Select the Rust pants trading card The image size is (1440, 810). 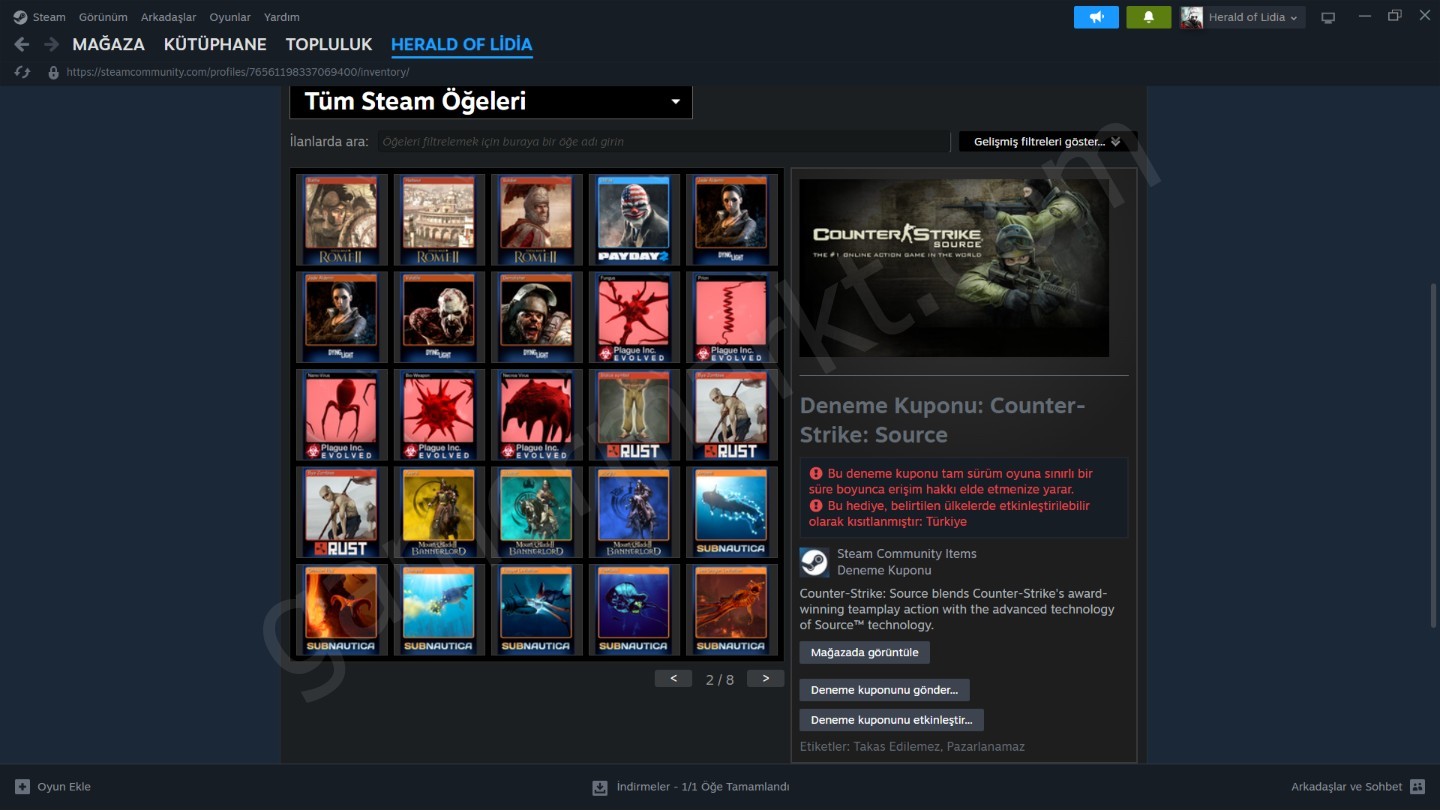click(634, 415)
